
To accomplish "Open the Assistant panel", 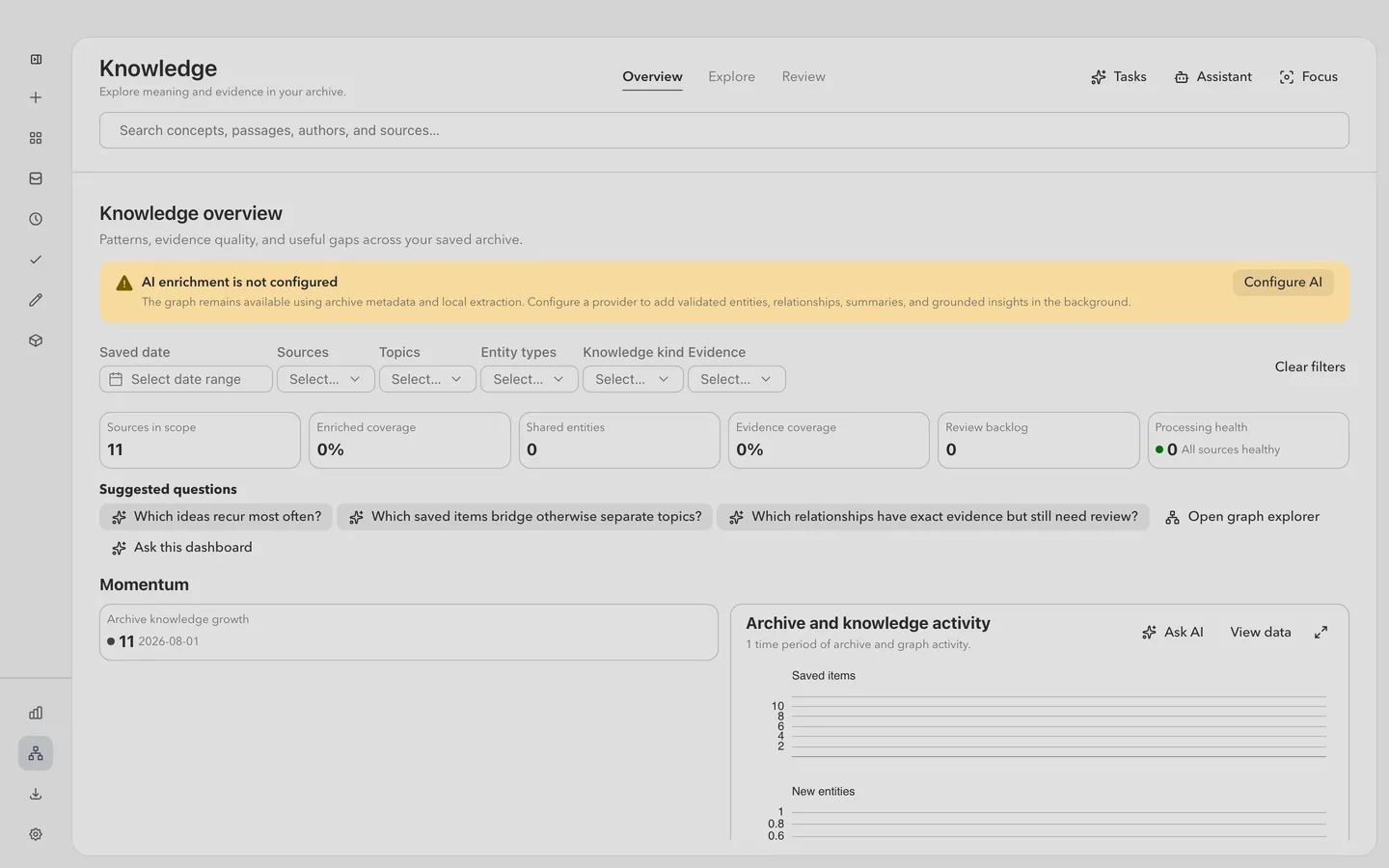I will [1213, 77].
